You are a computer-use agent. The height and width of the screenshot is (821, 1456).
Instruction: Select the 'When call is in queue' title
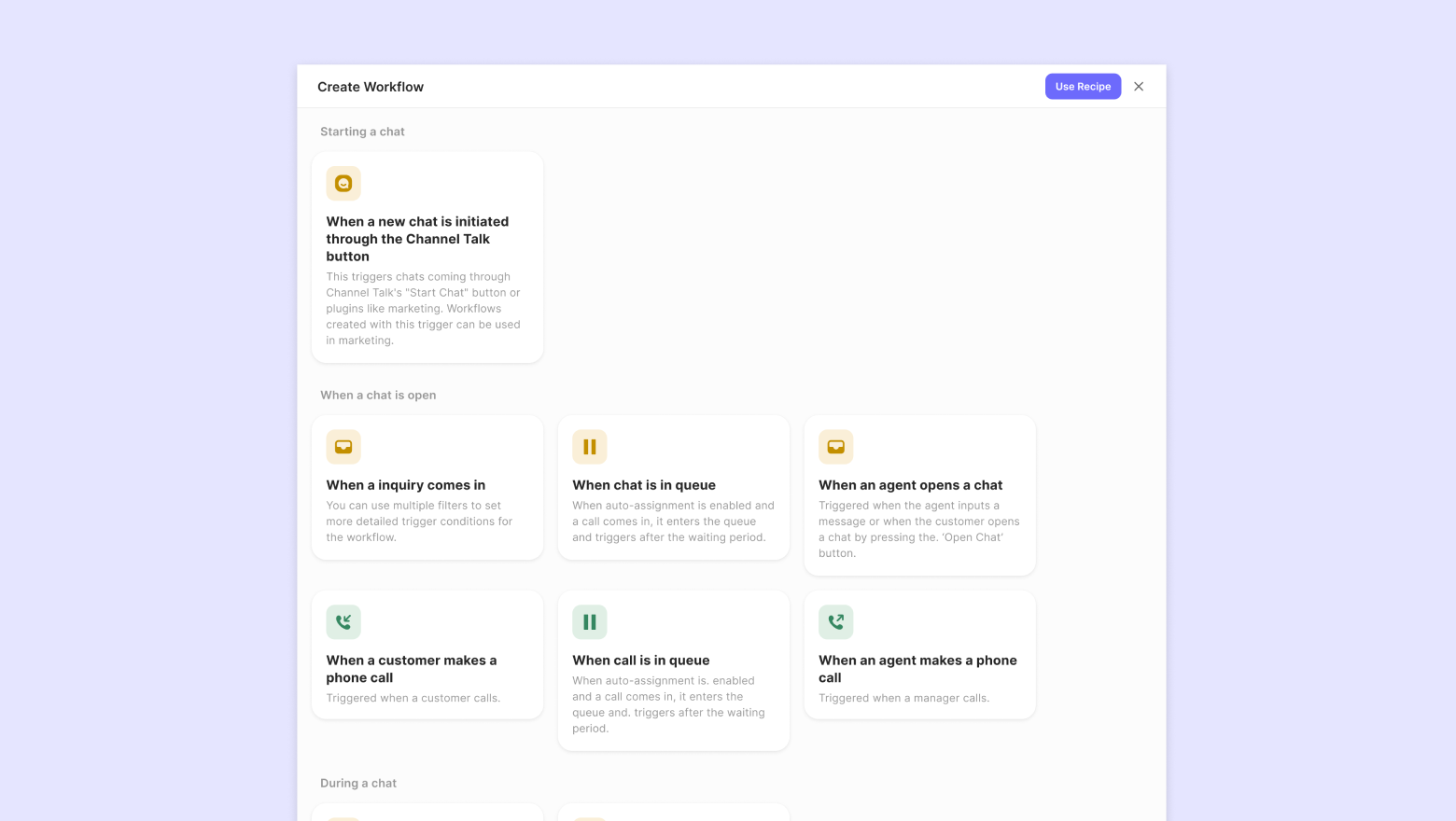pos(641,661)
